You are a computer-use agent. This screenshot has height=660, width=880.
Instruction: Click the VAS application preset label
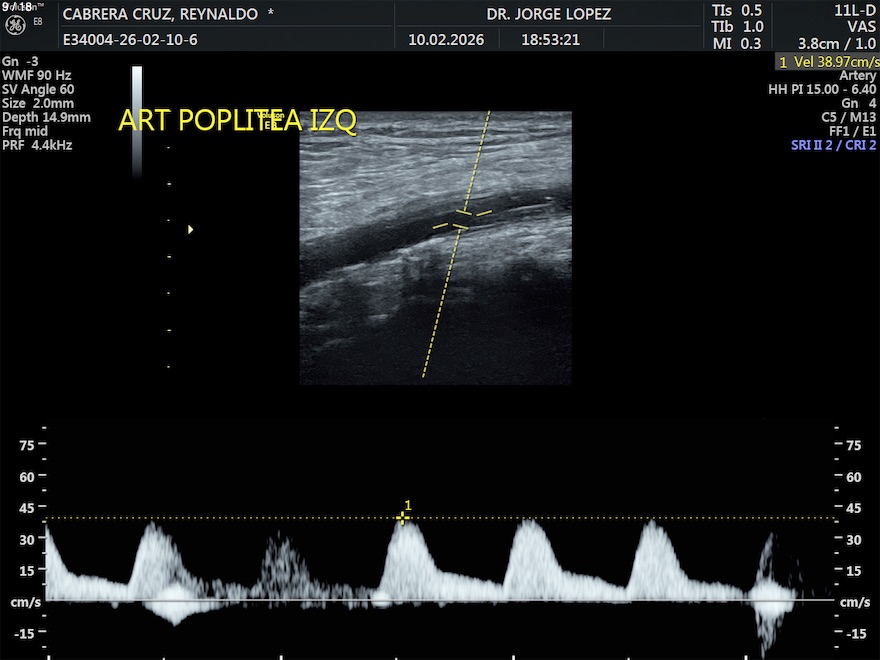point(862,27)
